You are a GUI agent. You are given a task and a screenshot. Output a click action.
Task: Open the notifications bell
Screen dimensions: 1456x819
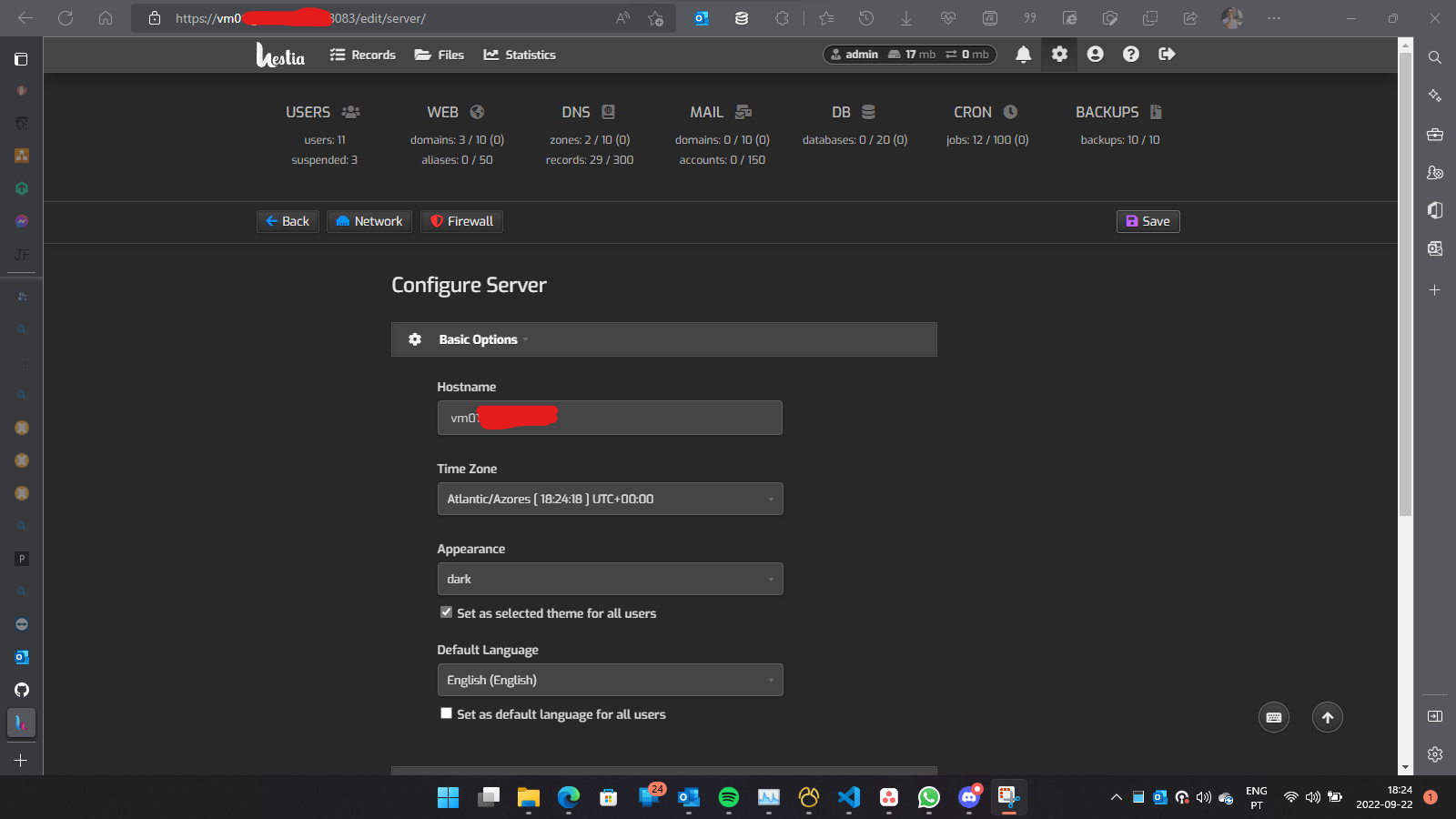(1024, 55)
